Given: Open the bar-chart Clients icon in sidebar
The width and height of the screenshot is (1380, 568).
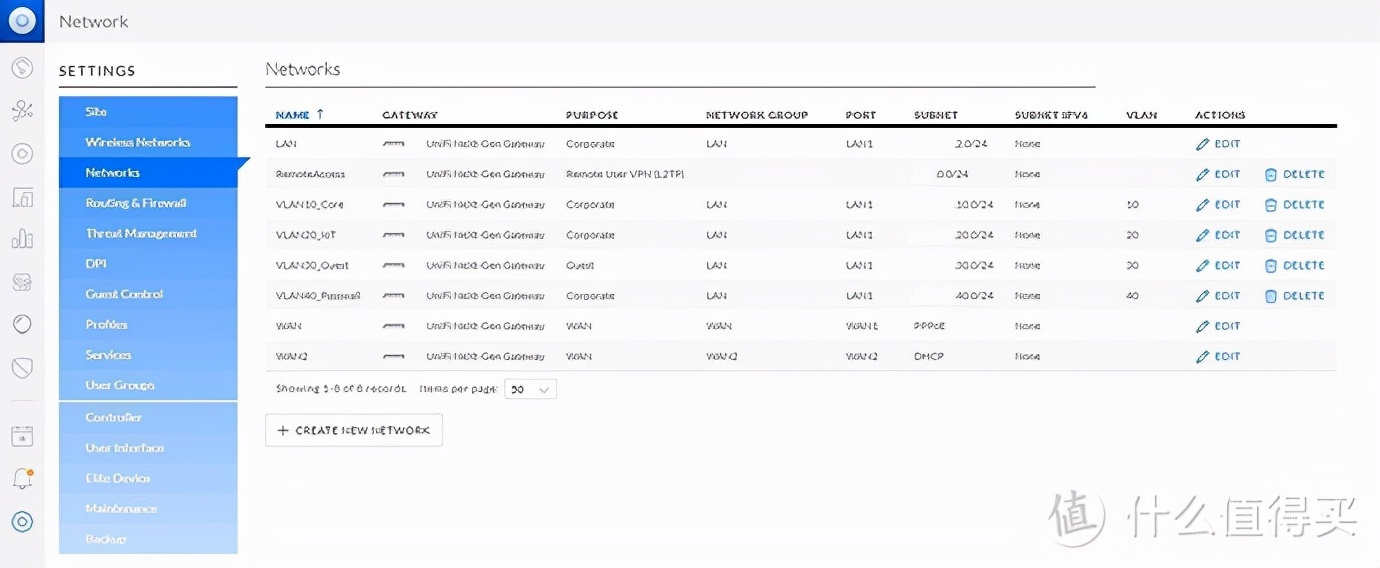Looking at the screenshot, I should (22, 239).
